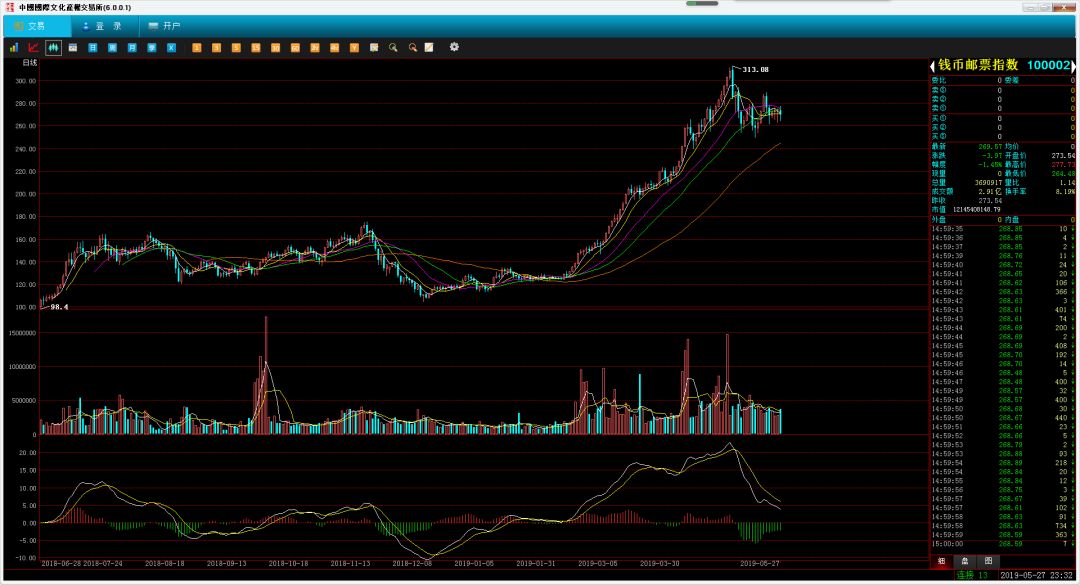Click the 15000000 volume axis label
Image resolution: width=1080 pixels, height=585 pixels.
pos(22,333)
